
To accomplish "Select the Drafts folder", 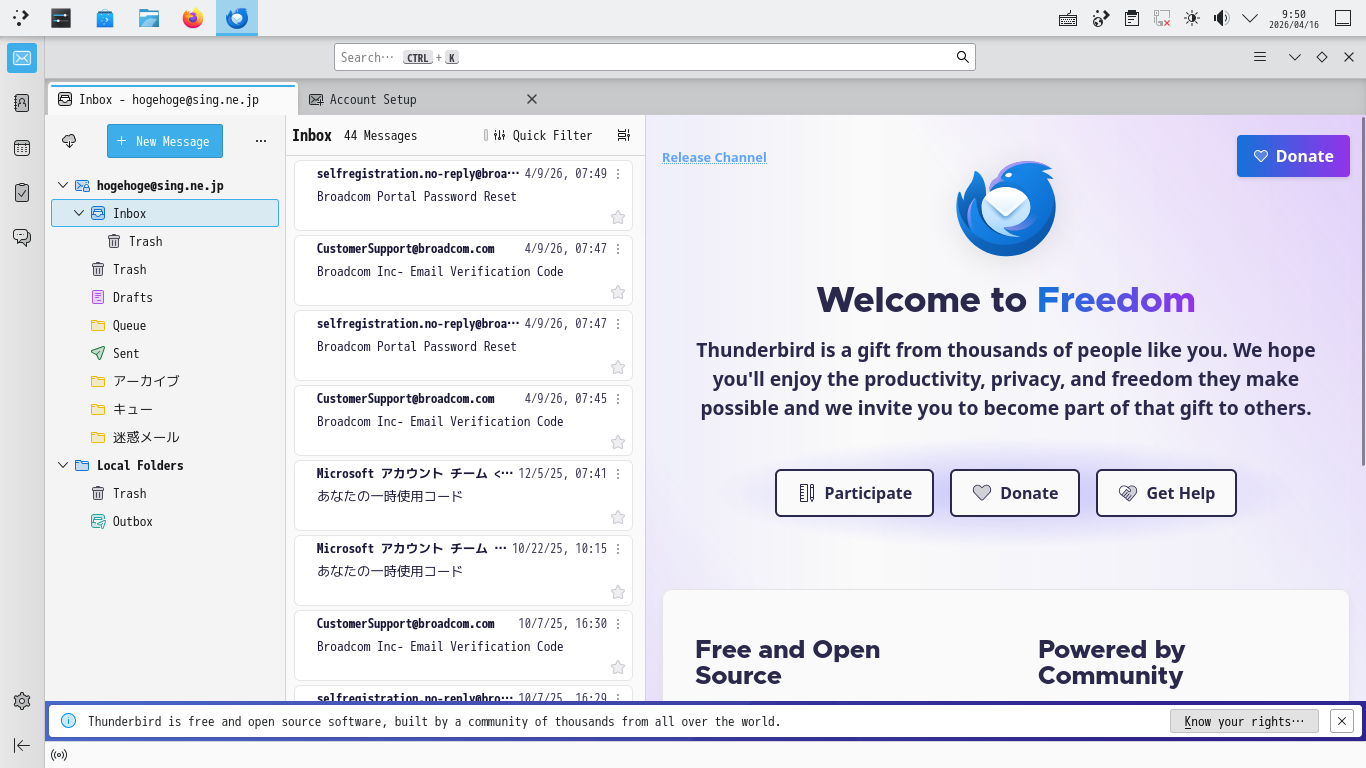I will point(165,297).
